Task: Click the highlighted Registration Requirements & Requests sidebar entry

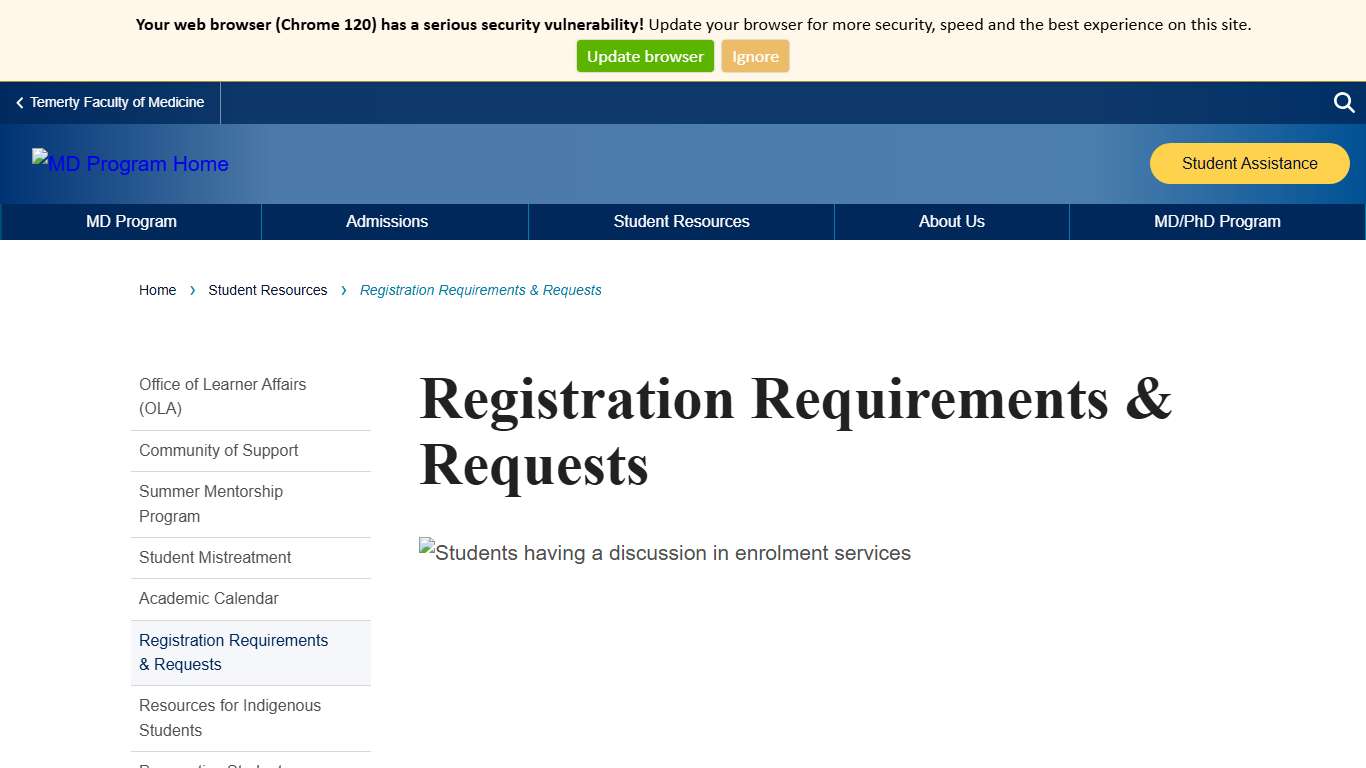Action: (x=233, y=652)
